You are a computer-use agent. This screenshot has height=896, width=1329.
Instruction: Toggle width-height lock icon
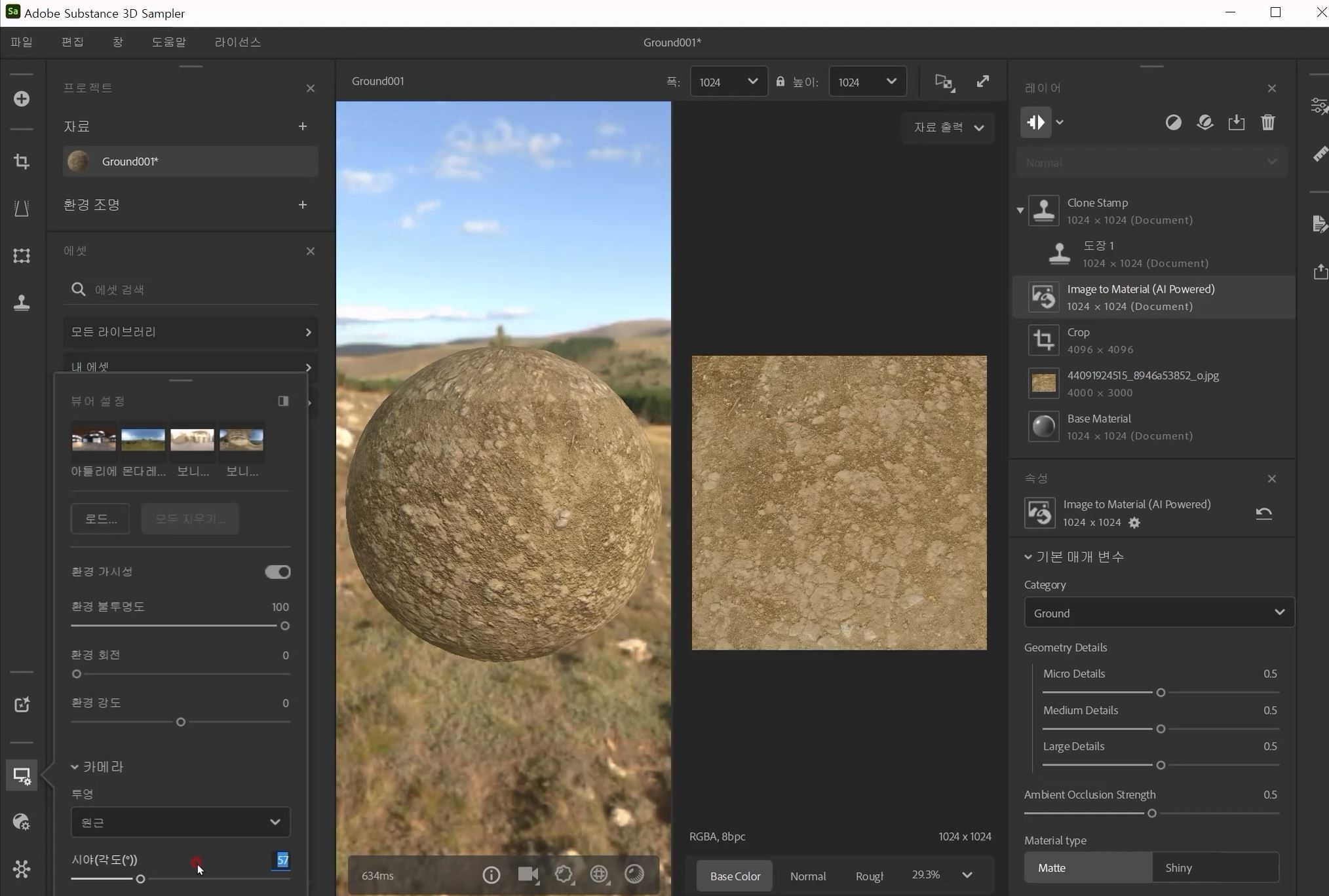pos(780,82)
